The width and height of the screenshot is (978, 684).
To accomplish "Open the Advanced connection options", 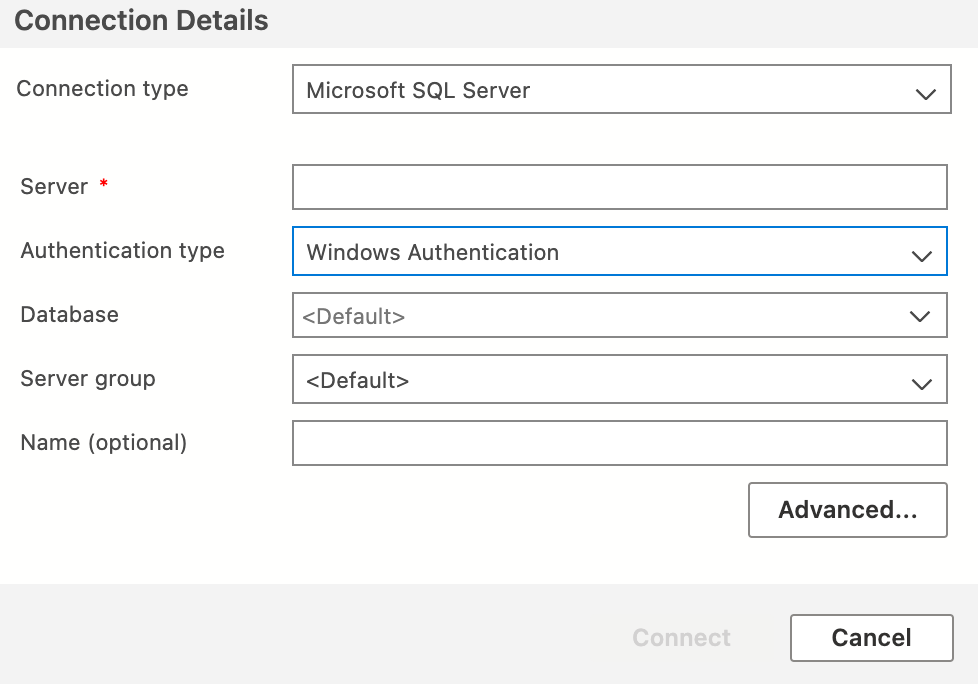I will [847, 509].
